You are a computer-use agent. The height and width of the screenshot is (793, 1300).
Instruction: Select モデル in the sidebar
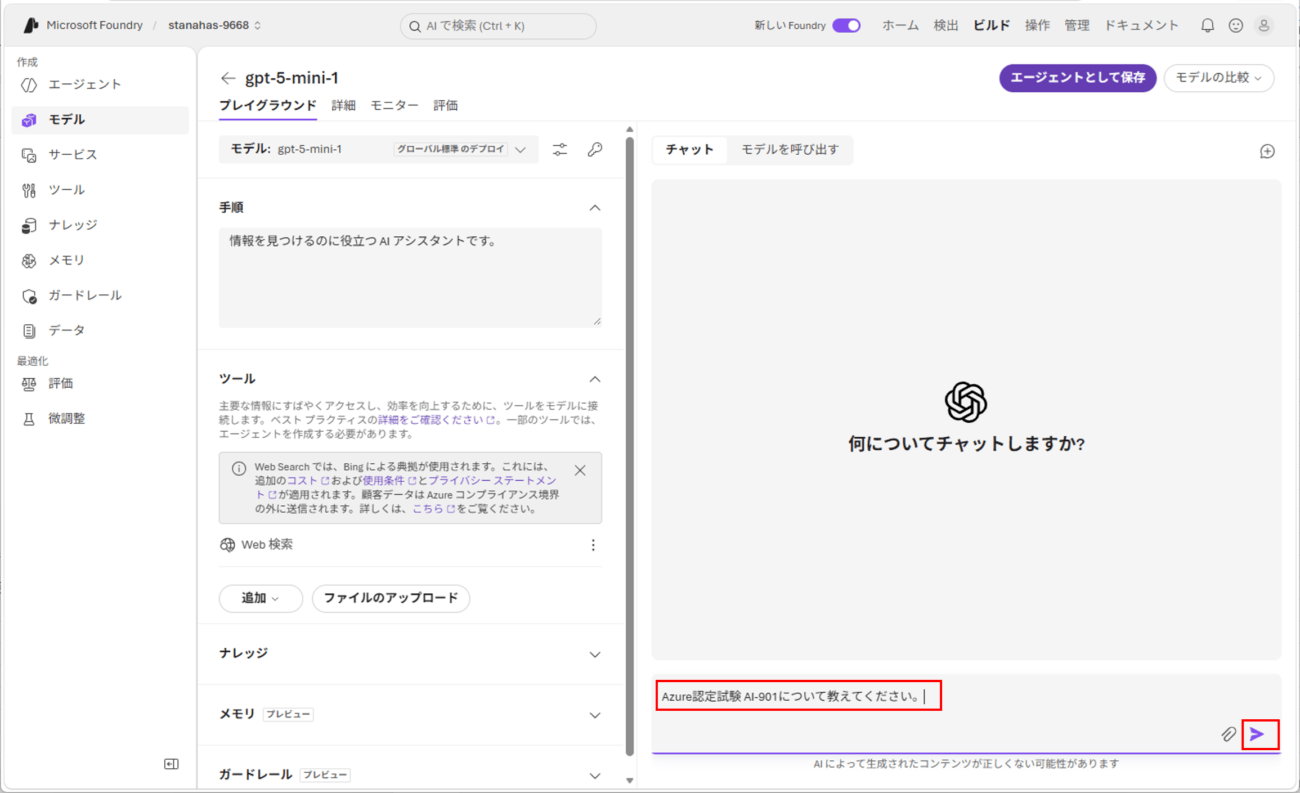coord(100,120)
